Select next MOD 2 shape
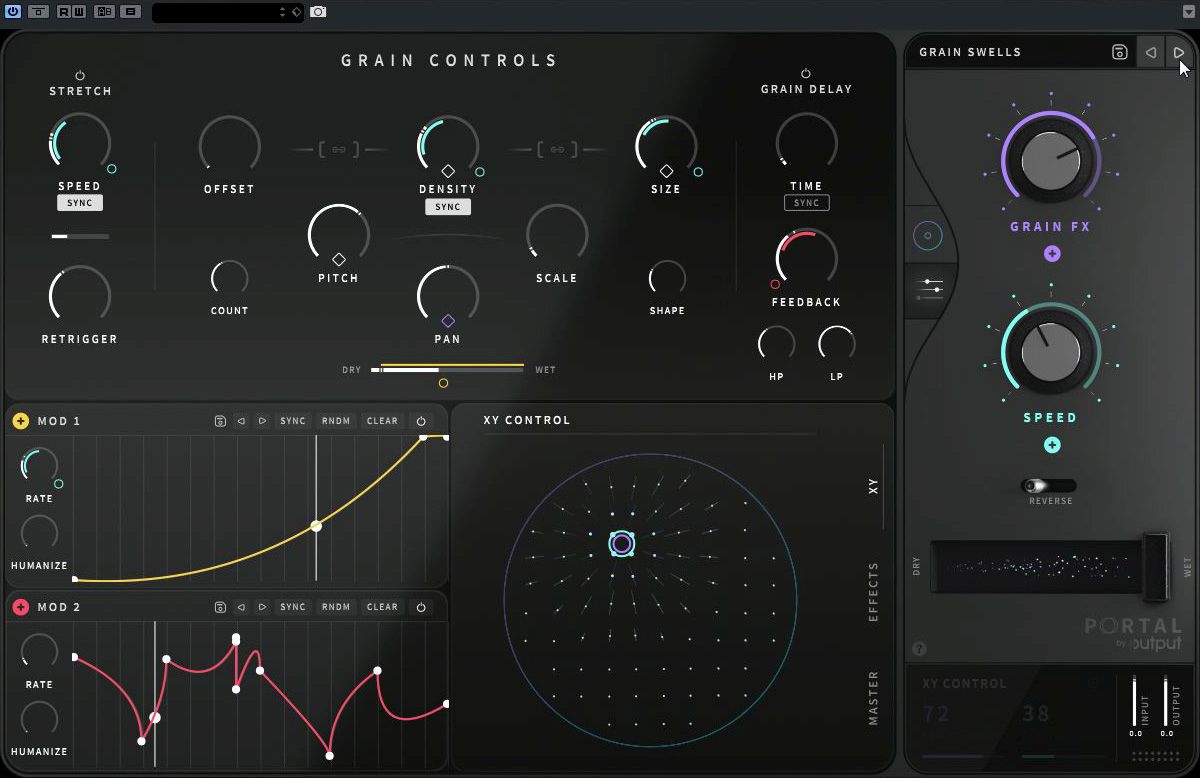1200x778 pixels. click(262, 607)
